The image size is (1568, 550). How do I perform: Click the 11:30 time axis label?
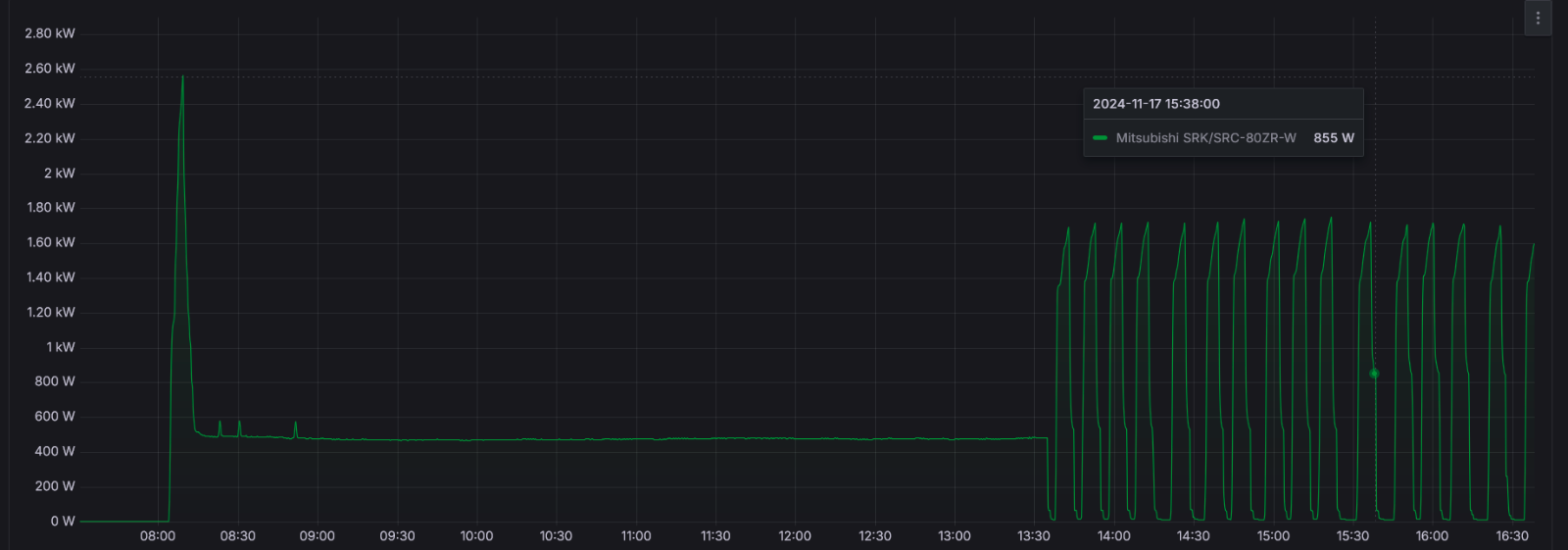715,536
